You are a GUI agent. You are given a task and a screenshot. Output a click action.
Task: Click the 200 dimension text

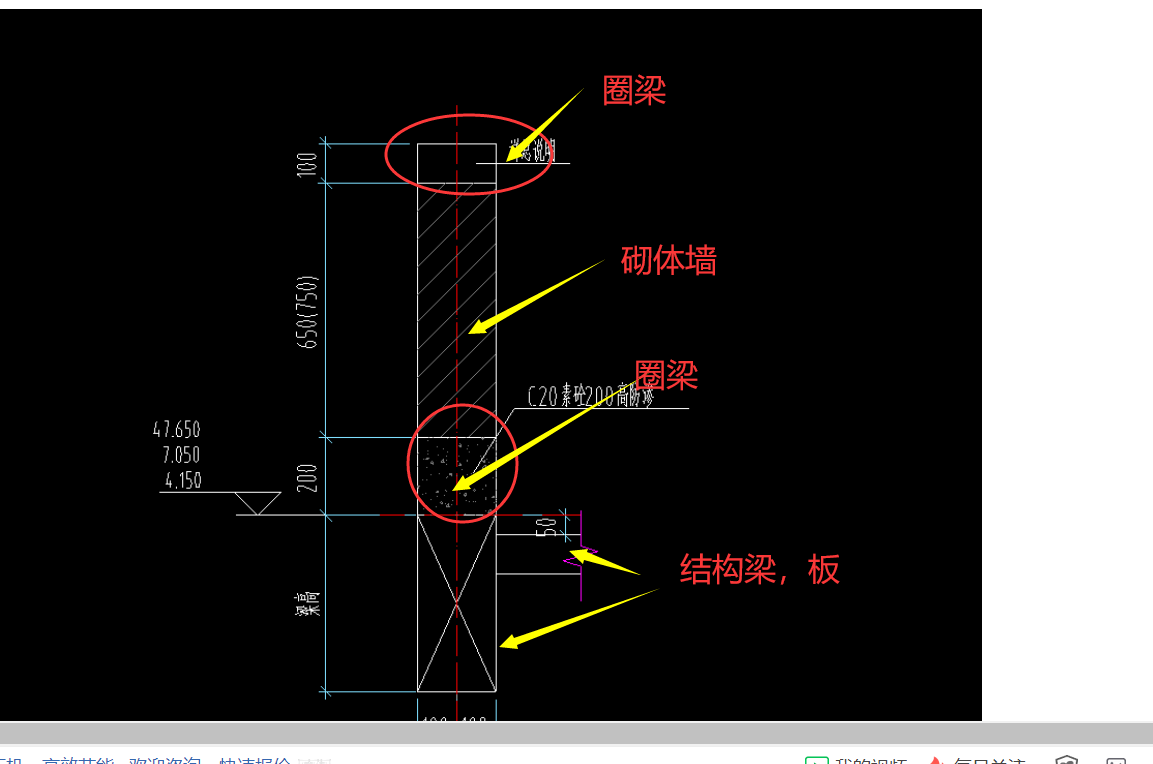307,478
